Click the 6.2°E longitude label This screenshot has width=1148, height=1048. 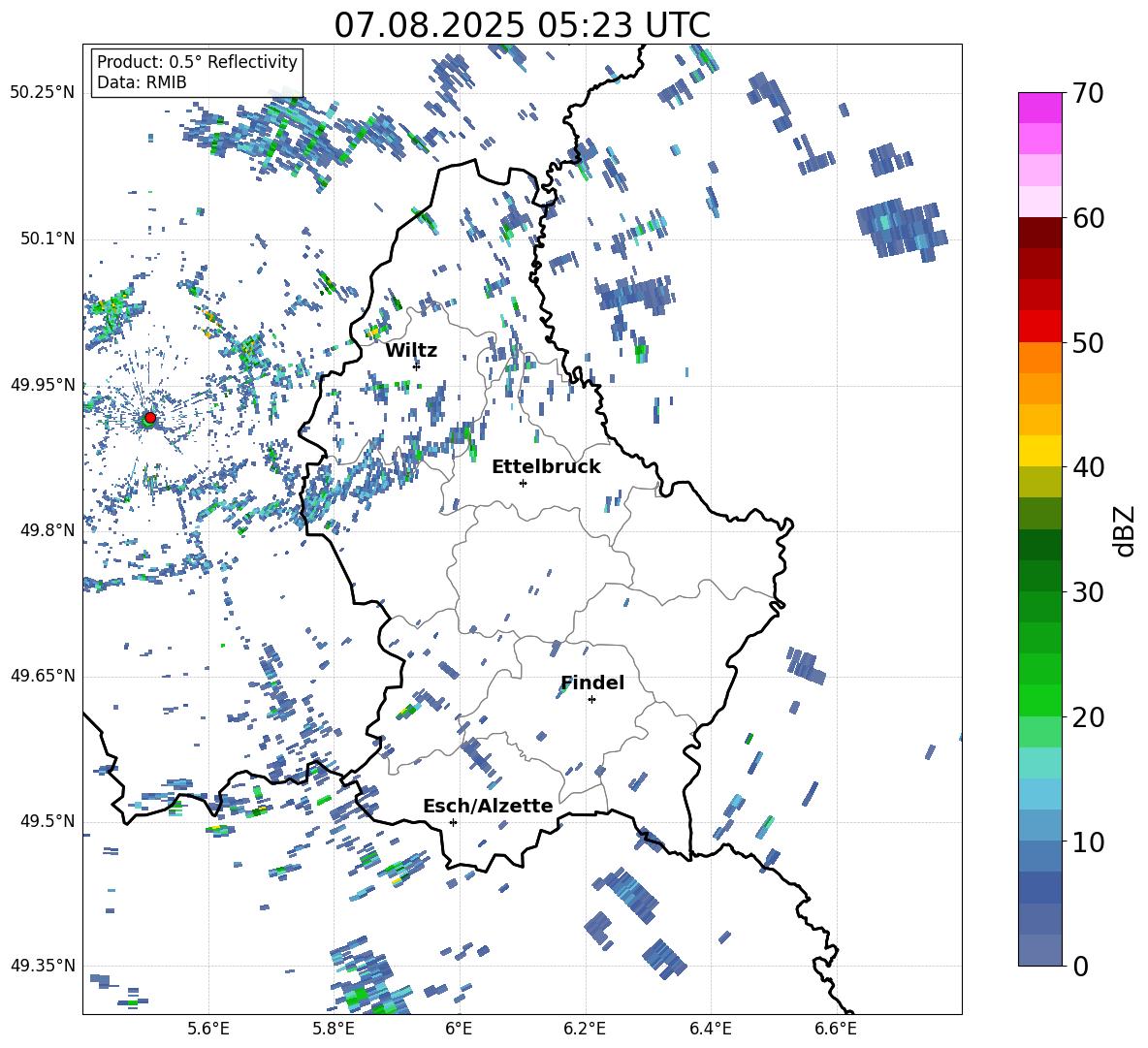585,1029
